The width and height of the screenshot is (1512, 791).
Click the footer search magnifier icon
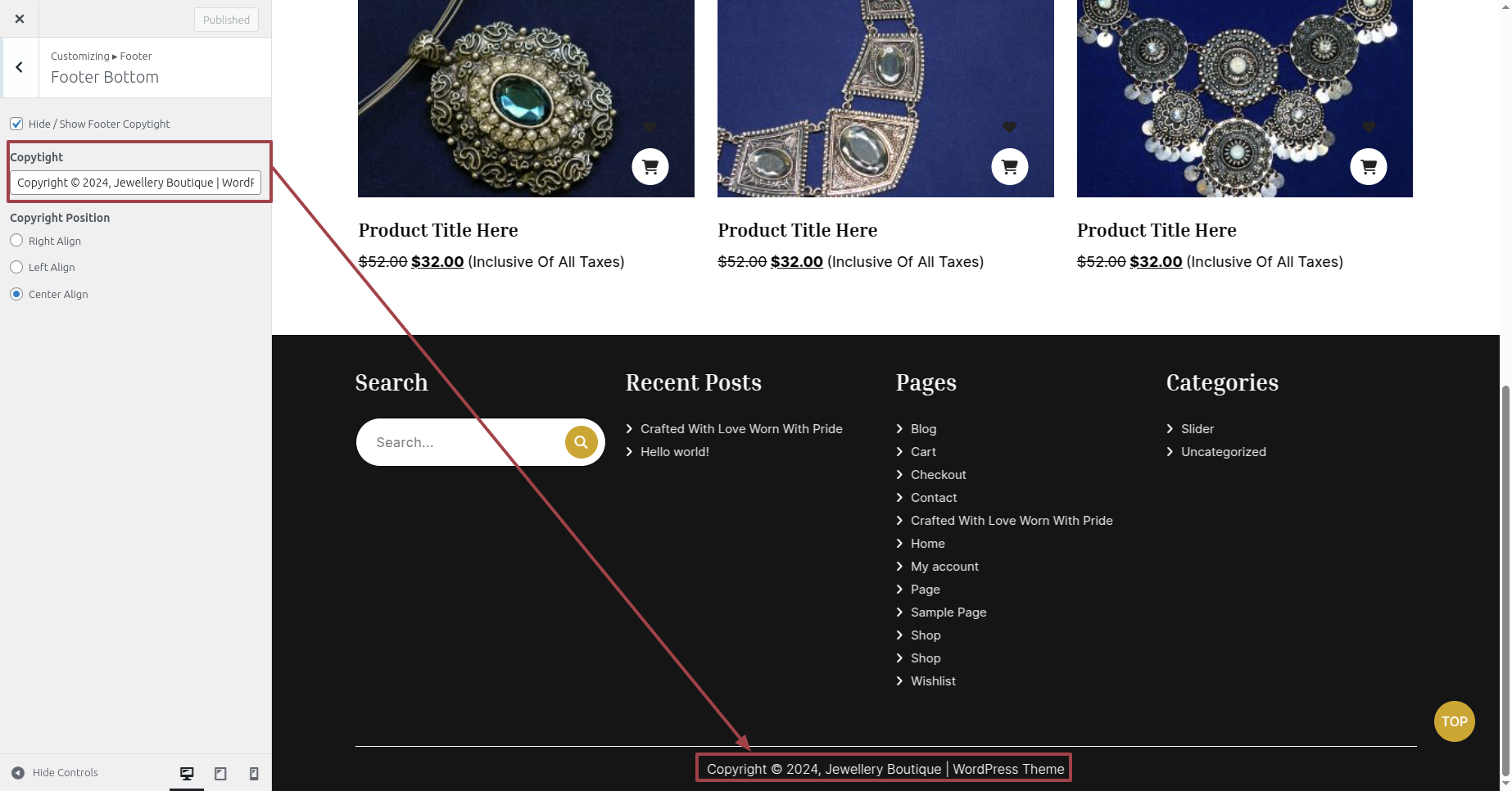tap(581, 442)
